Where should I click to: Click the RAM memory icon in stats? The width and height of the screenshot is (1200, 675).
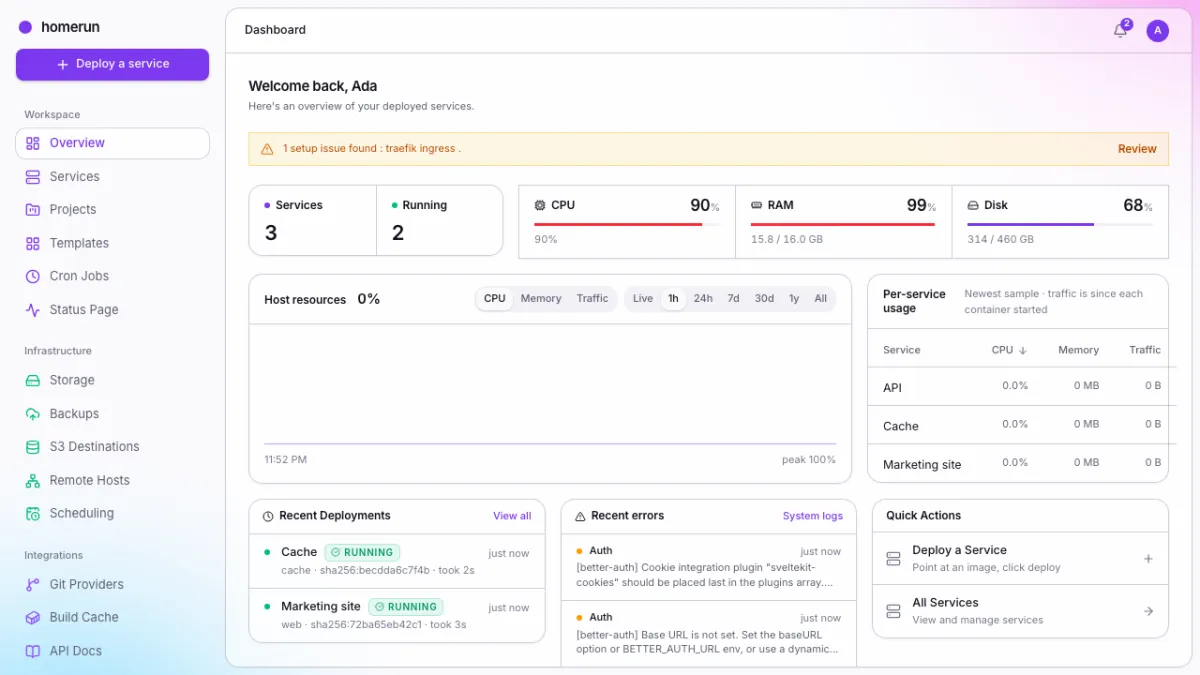(757, 205)
